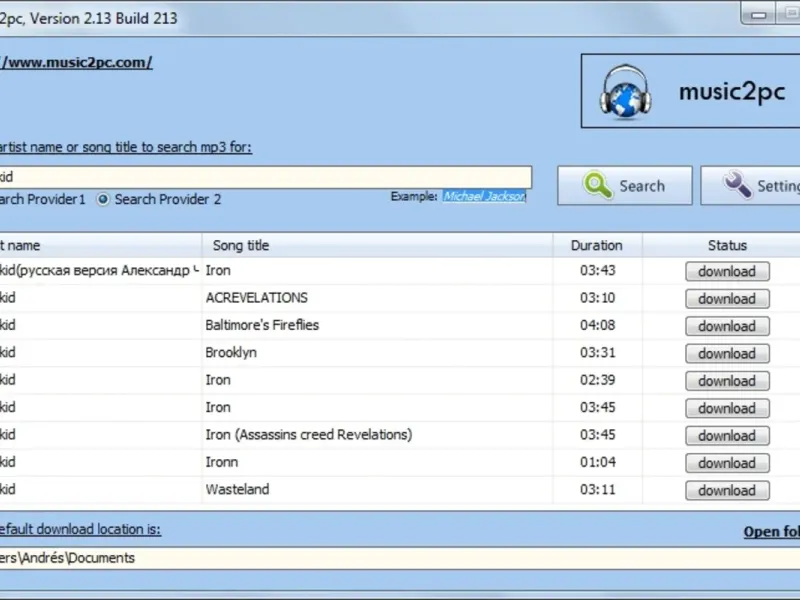The height and width of the screenshot is (600, 800).
Task: Click the 03:31 duration cell
Action: (597, 353)
